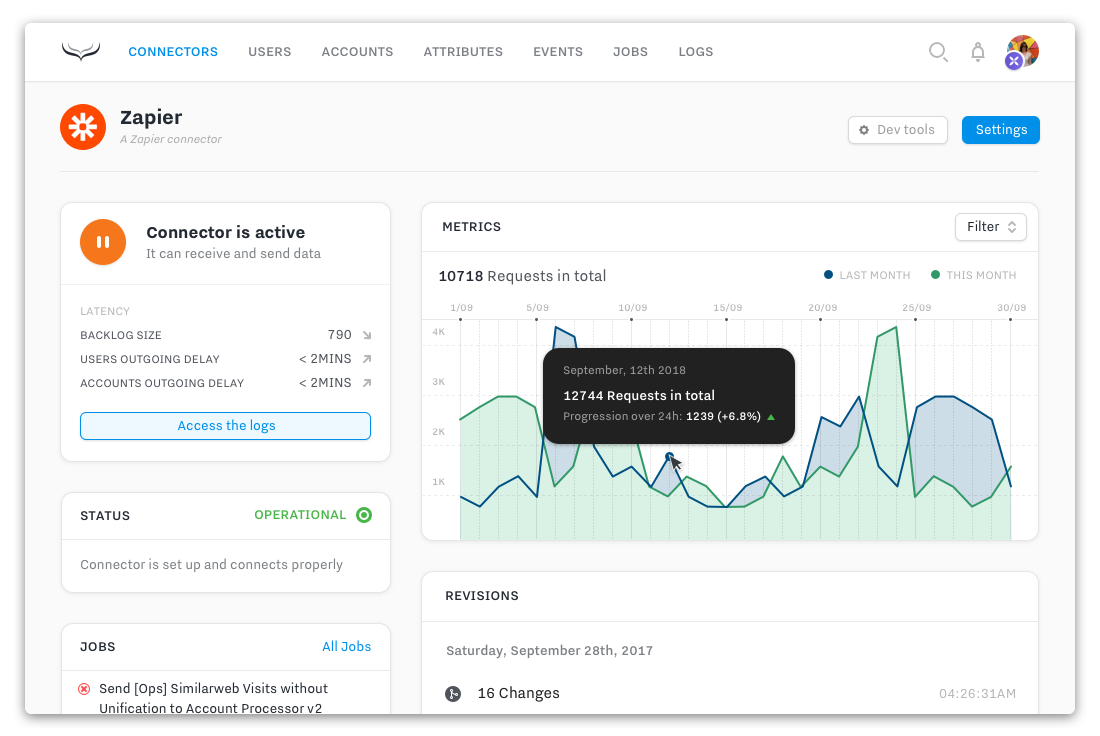The width and height of the screenshot is (1100, 736).
Task: Open Dev tools
Action: 898,130
